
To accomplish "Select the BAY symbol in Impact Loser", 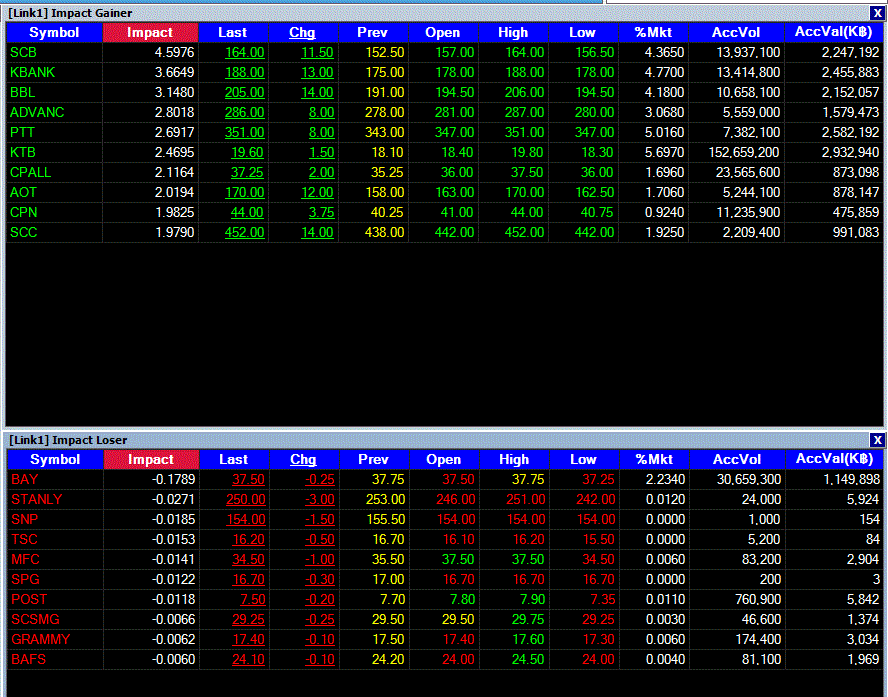I will tap(25, 480).
